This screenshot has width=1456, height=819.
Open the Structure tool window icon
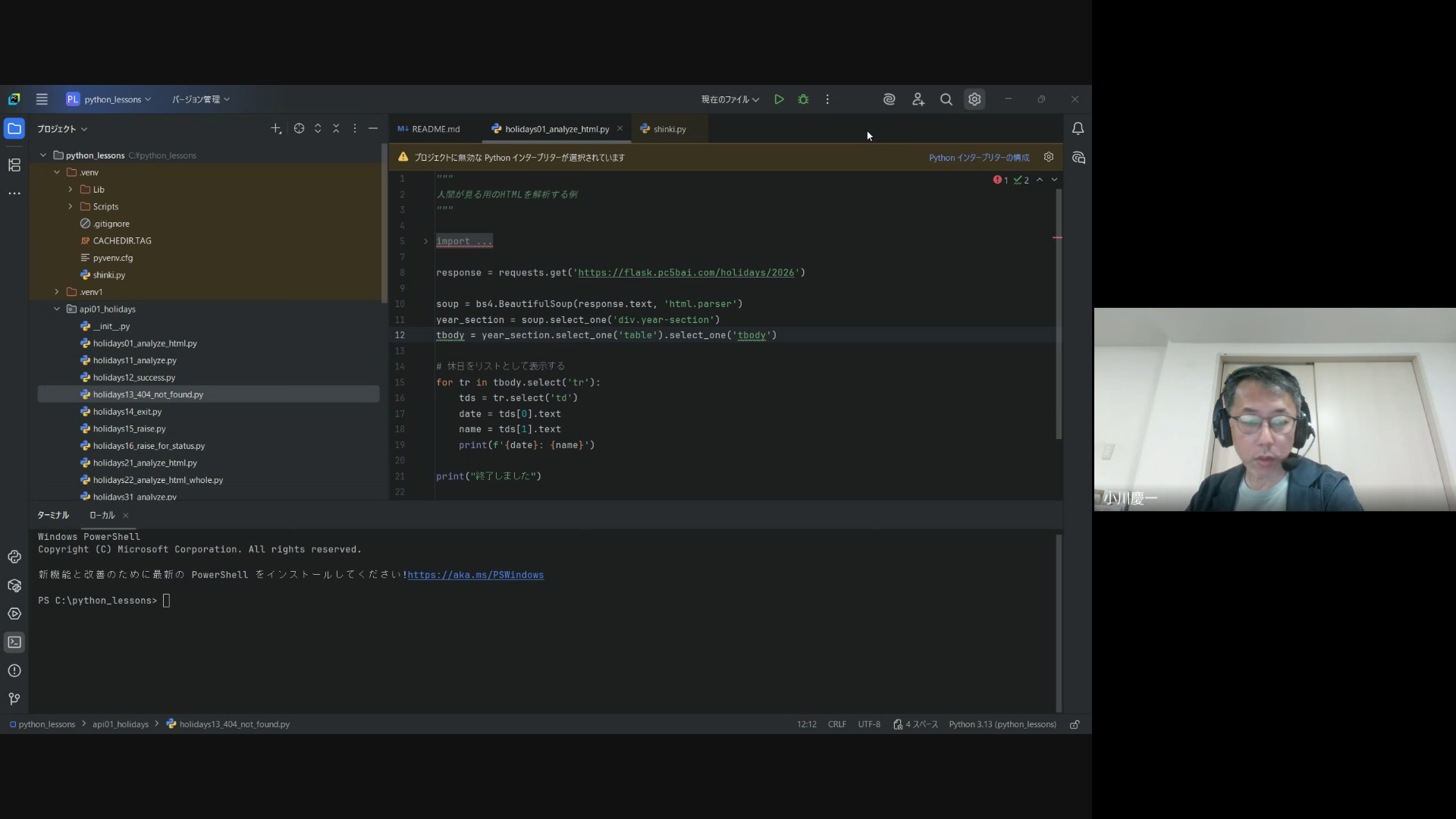point(14,165)
